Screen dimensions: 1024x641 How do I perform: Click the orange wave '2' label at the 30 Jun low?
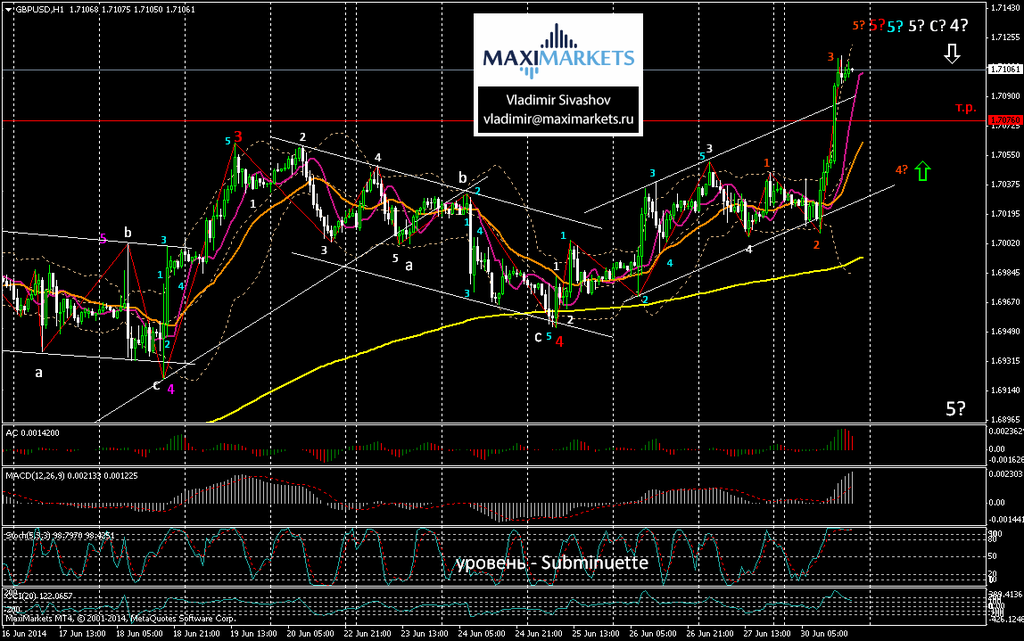[x=816, y=245]
